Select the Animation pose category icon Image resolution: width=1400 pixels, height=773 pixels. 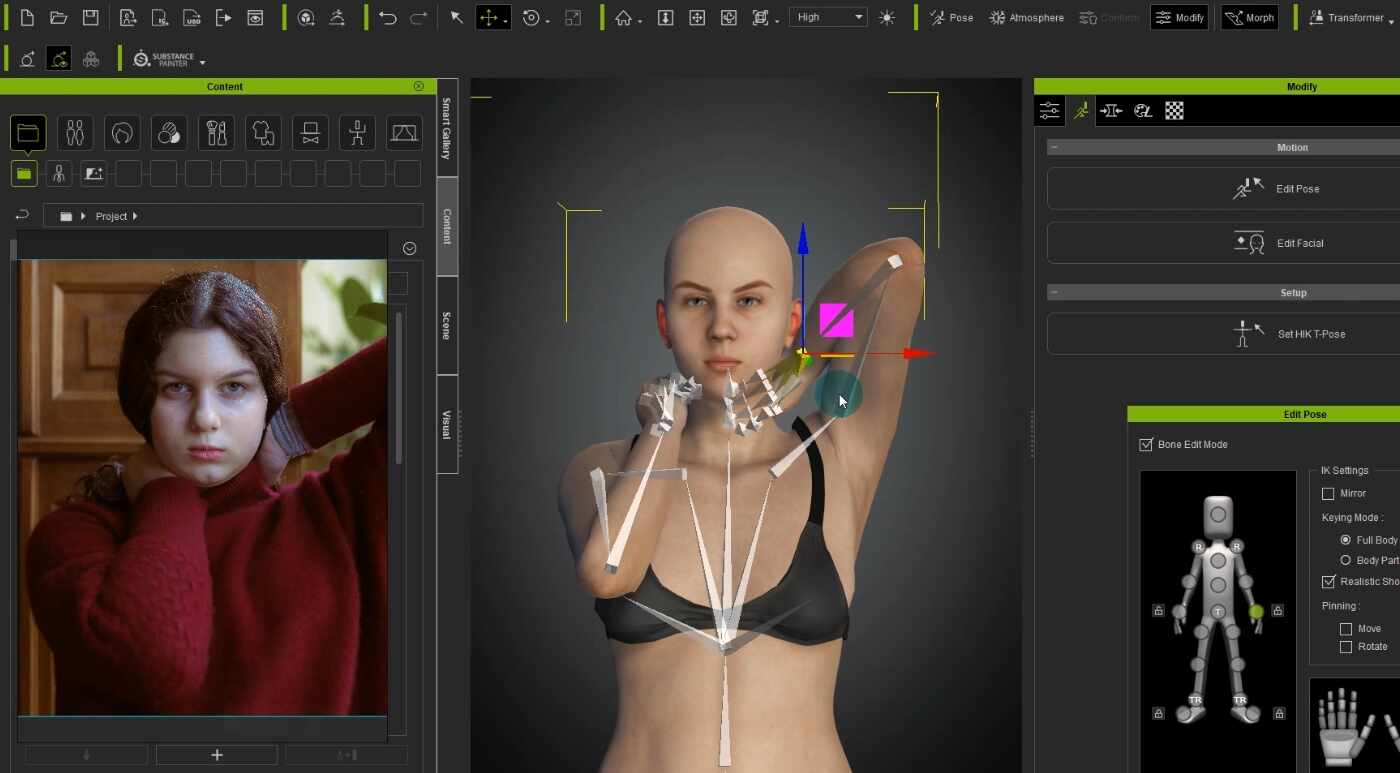[x=357, y=132]
